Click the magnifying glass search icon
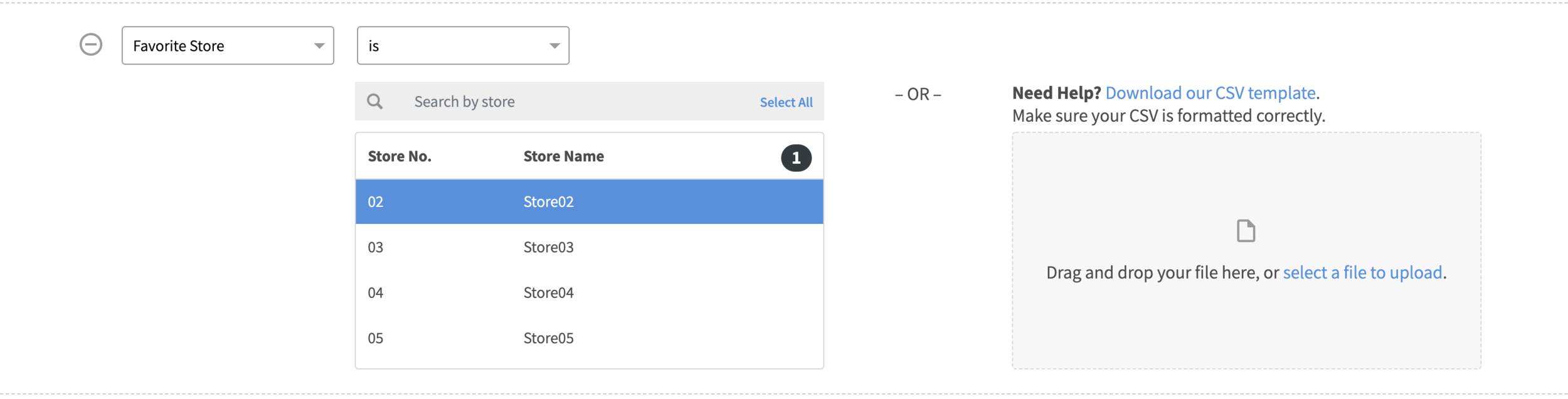Screen dimensions: 1568x399 point(376,101)
